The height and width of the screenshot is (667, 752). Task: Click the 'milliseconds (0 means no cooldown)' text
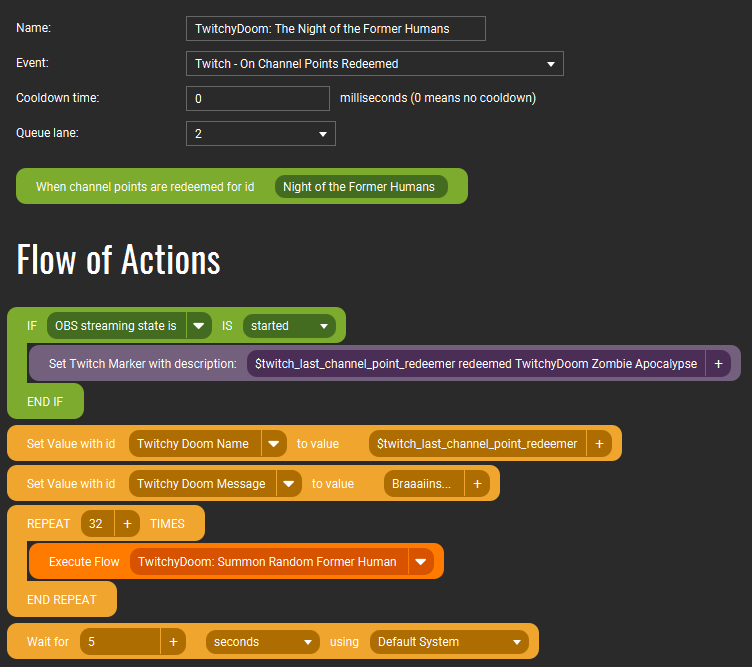pyautogui.click(x=438, y=98)
